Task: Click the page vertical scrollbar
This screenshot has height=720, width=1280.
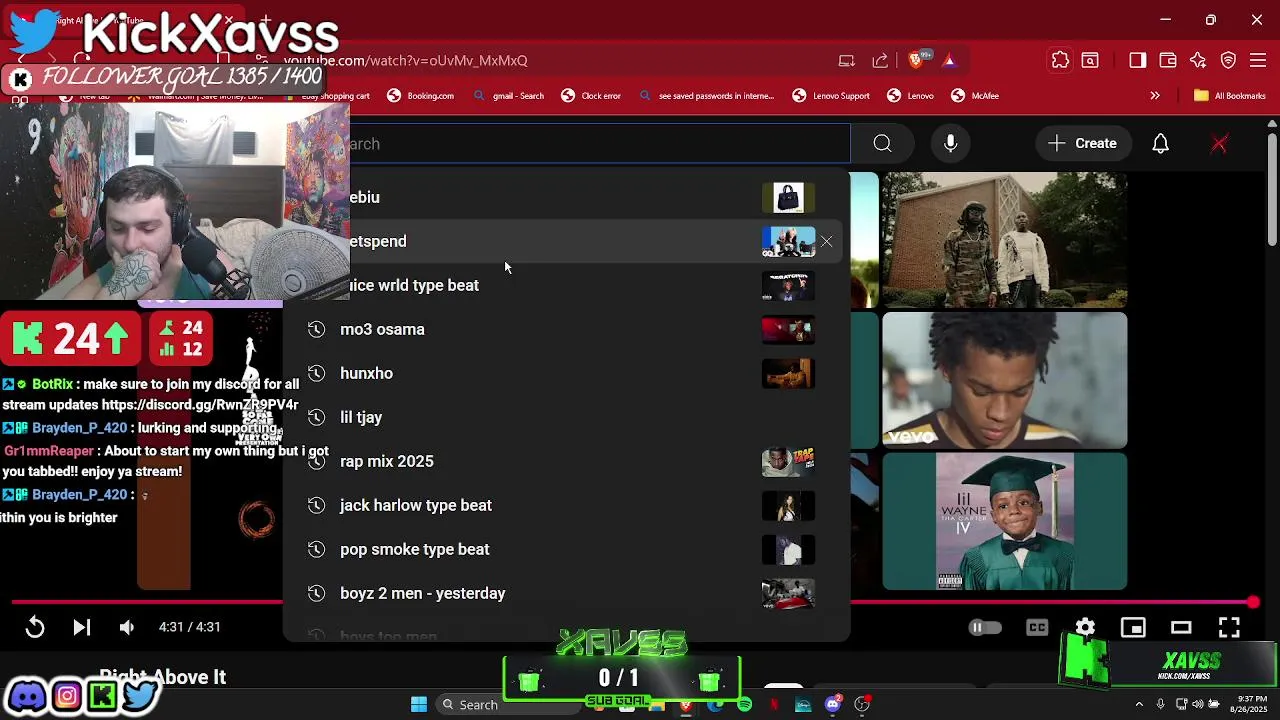Action: pyautogui.click(x=1272, y=190)
